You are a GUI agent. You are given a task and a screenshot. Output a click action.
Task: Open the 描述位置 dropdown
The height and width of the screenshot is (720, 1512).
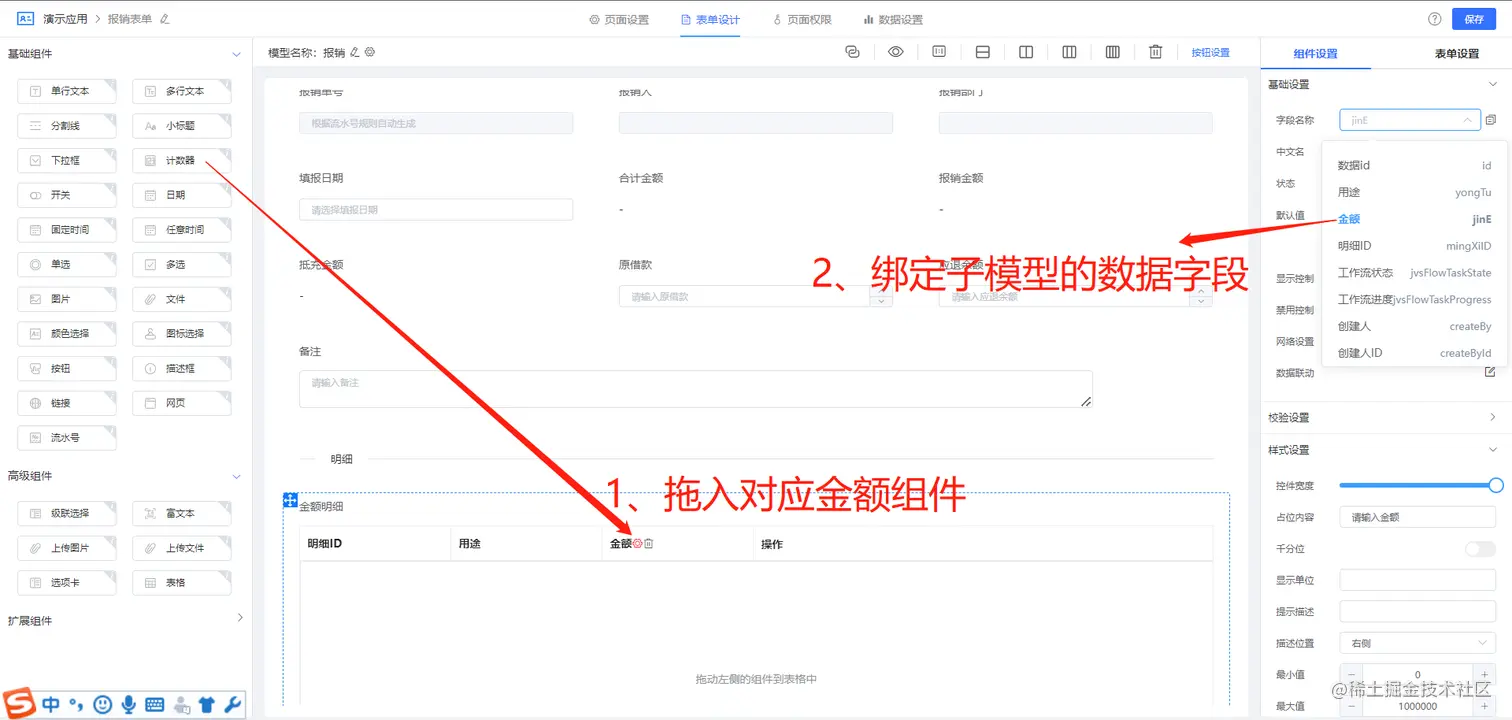coord(1417,643)
